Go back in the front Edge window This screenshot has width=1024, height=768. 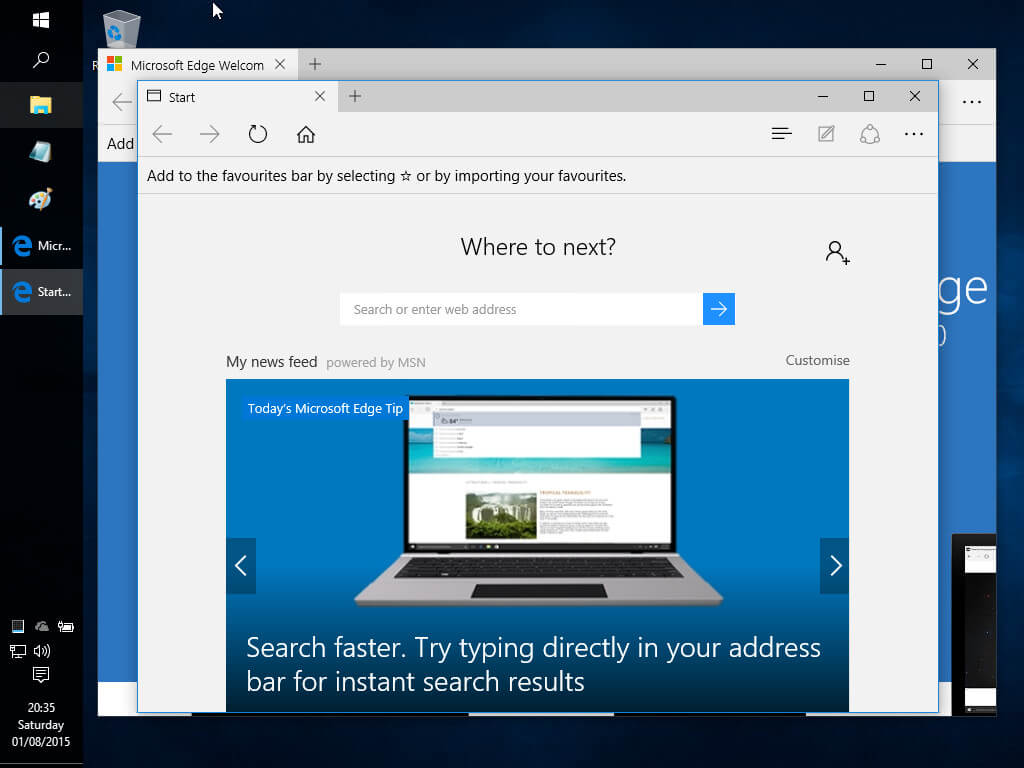pos(162,135)
